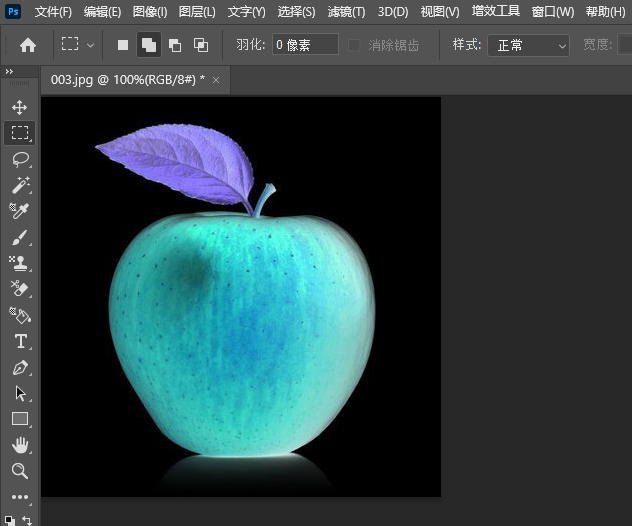Select the Clone Stamp tool
The height and width of the screenshot is (526, 632).
(19, 263)
